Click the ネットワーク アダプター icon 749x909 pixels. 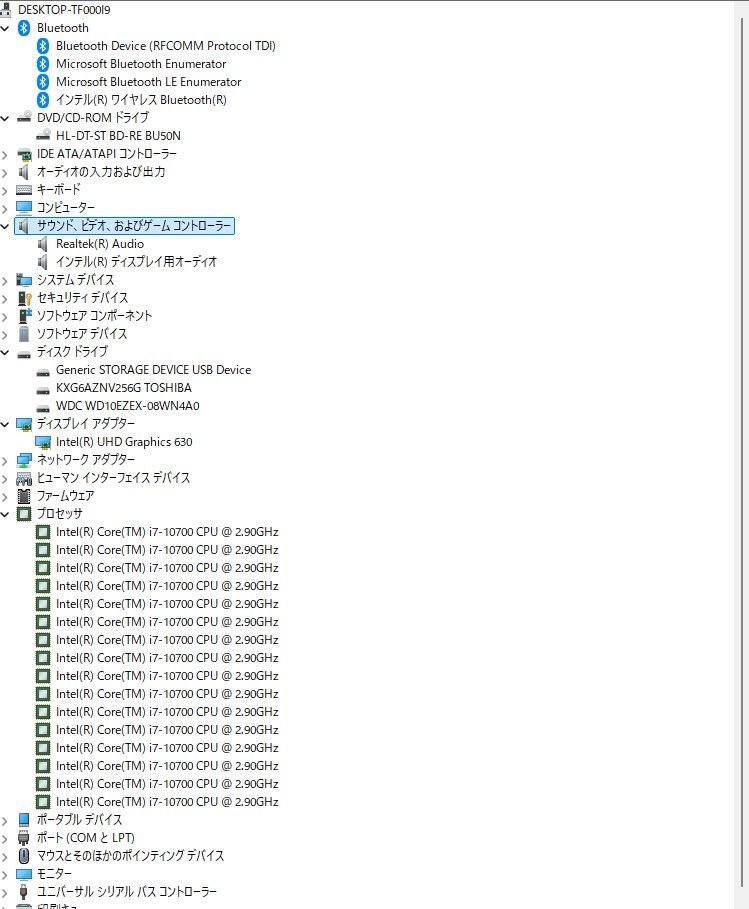[24, 460]
